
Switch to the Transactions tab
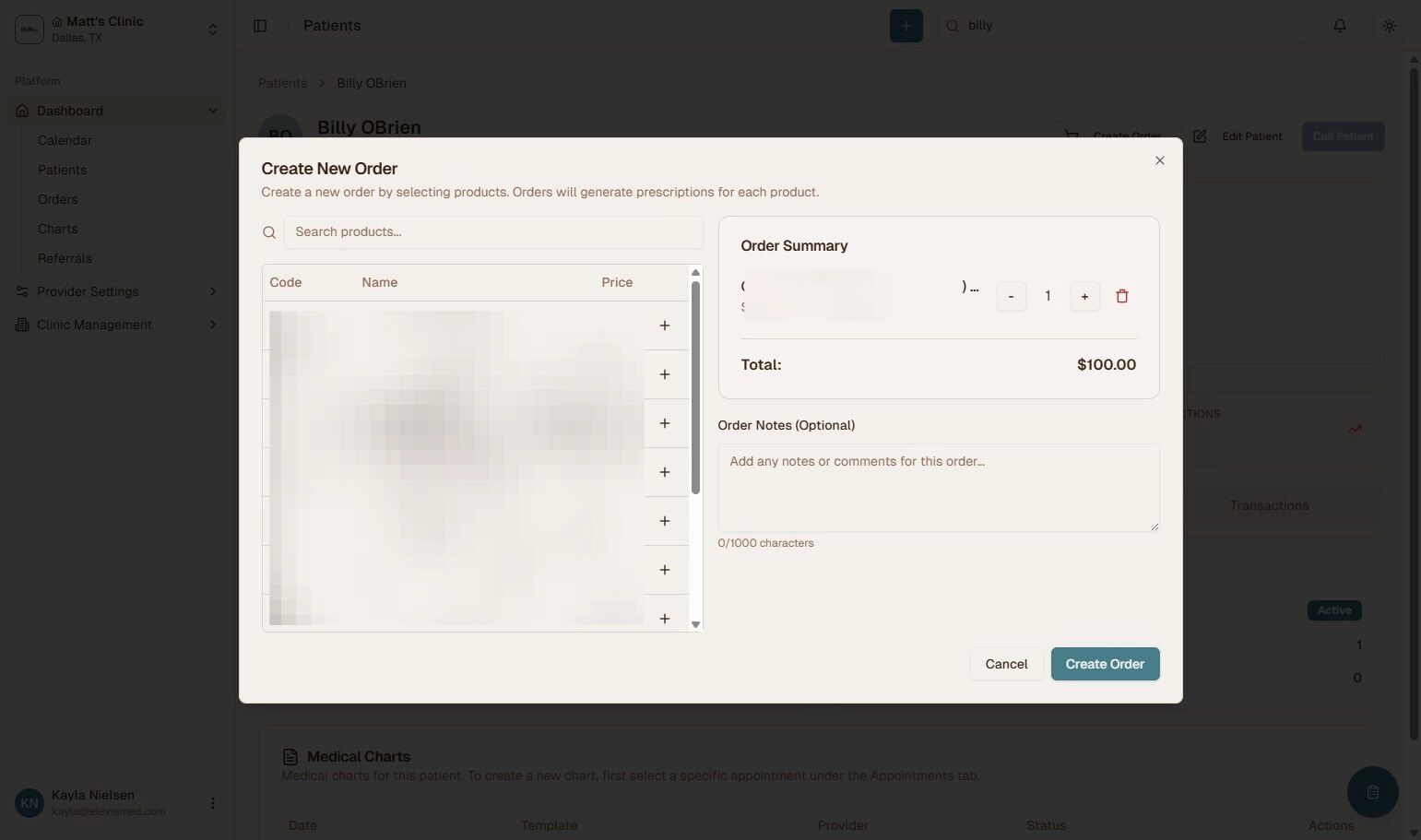[x=1269, y=505]
